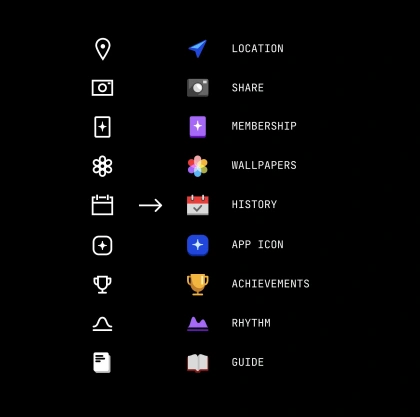
Task: Click the blue navigation arrow Location icon
Action: (x=198, y=49)
